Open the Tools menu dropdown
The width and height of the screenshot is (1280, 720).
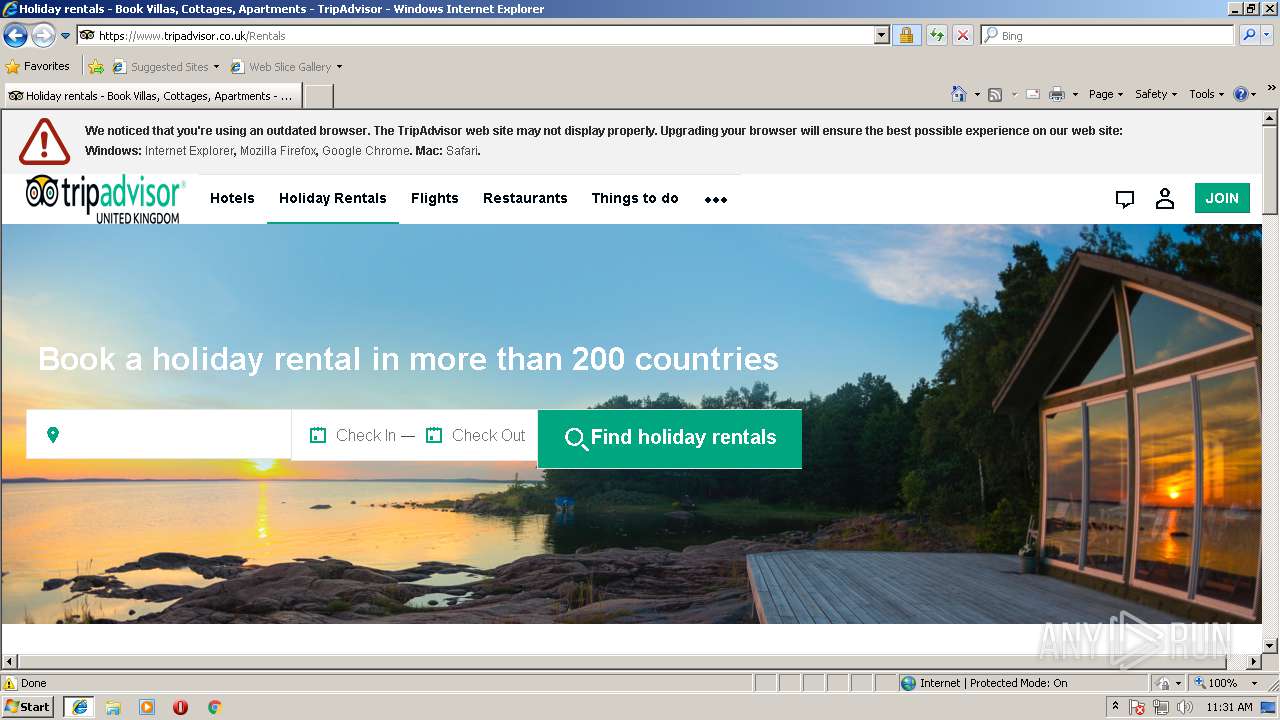pyautogui.click(x=1206, y=94)
